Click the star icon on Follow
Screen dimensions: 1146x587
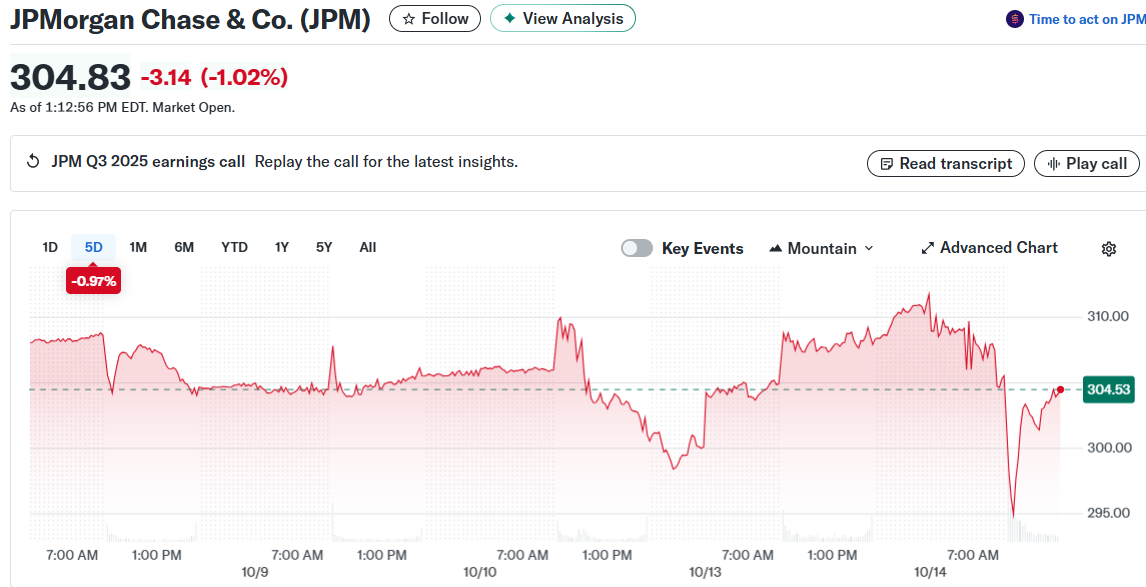pyautogui.click(x=408, y=19)
